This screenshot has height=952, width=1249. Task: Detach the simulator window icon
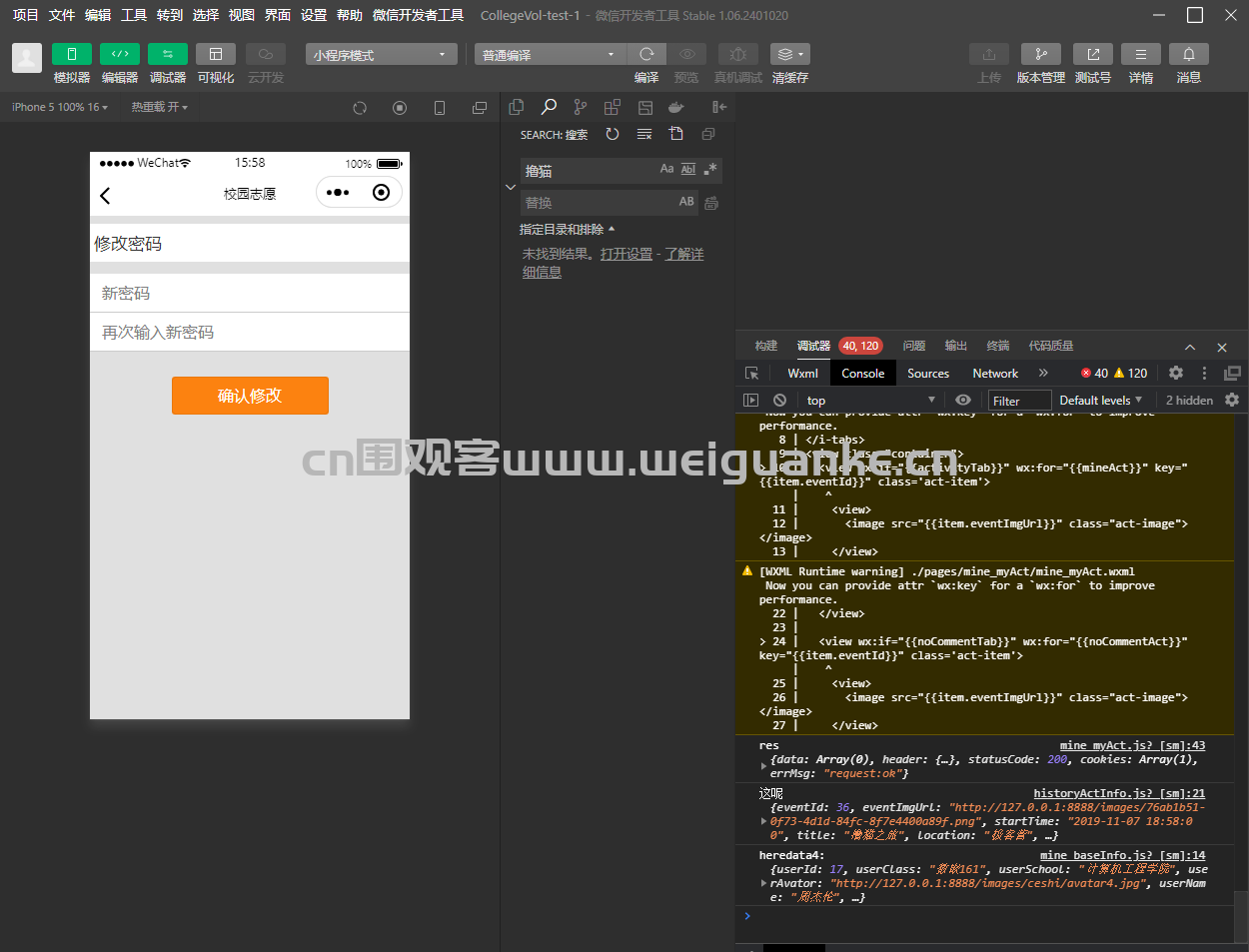pyautogui.click(x=480, y=108)
